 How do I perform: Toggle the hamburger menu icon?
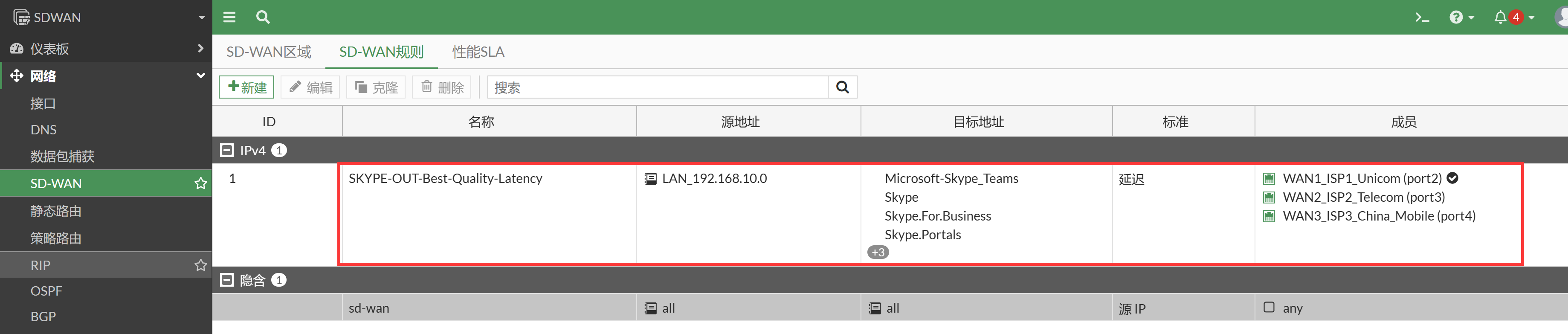point(229,17)
